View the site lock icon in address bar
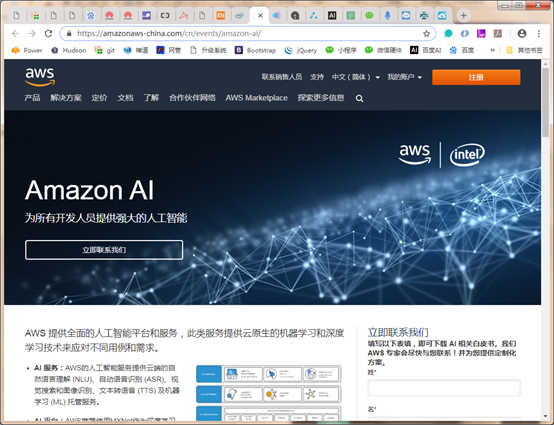Screen dimensions: 554x425 (69, 34)
